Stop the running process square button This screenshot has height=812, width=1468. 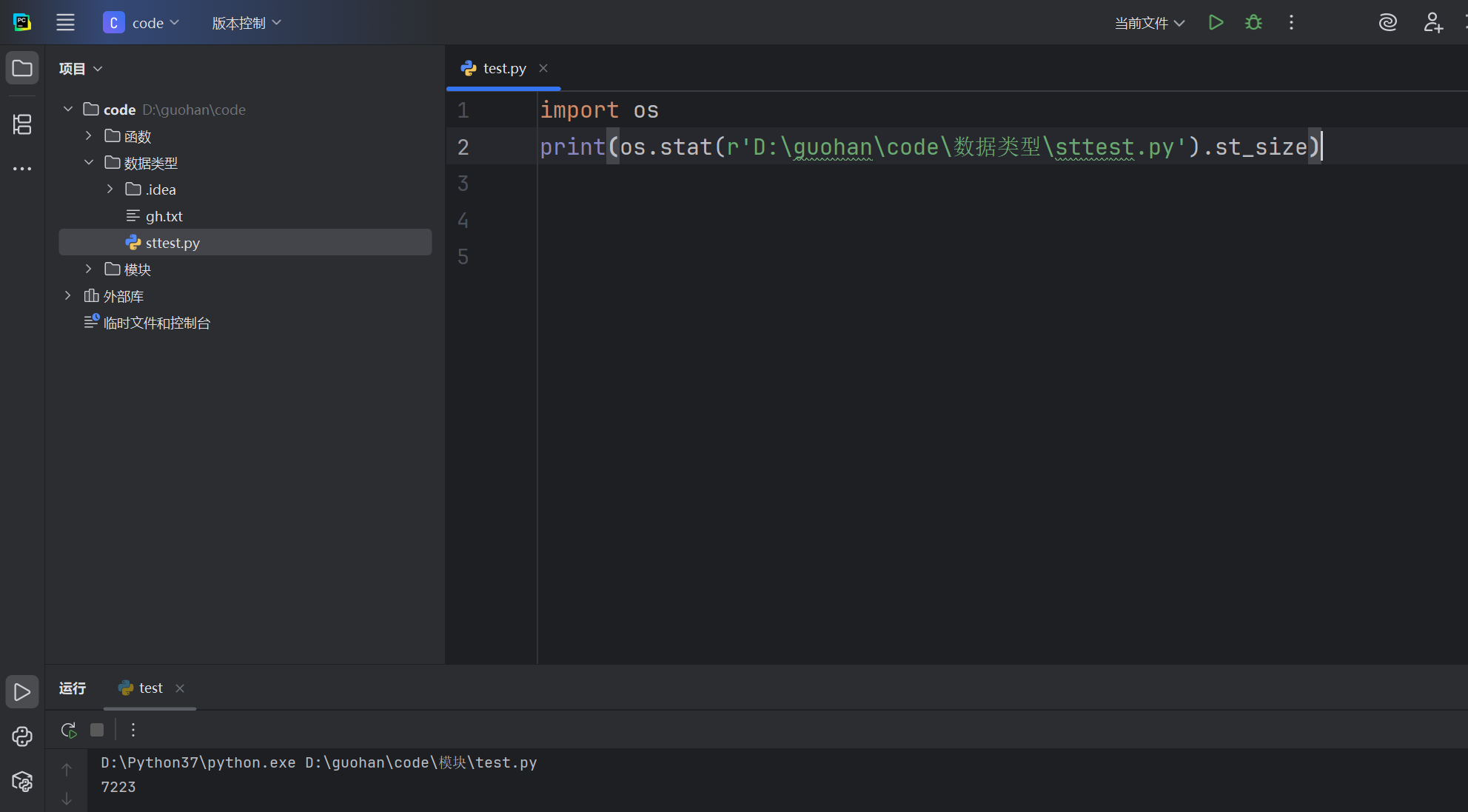click(97, 731)
